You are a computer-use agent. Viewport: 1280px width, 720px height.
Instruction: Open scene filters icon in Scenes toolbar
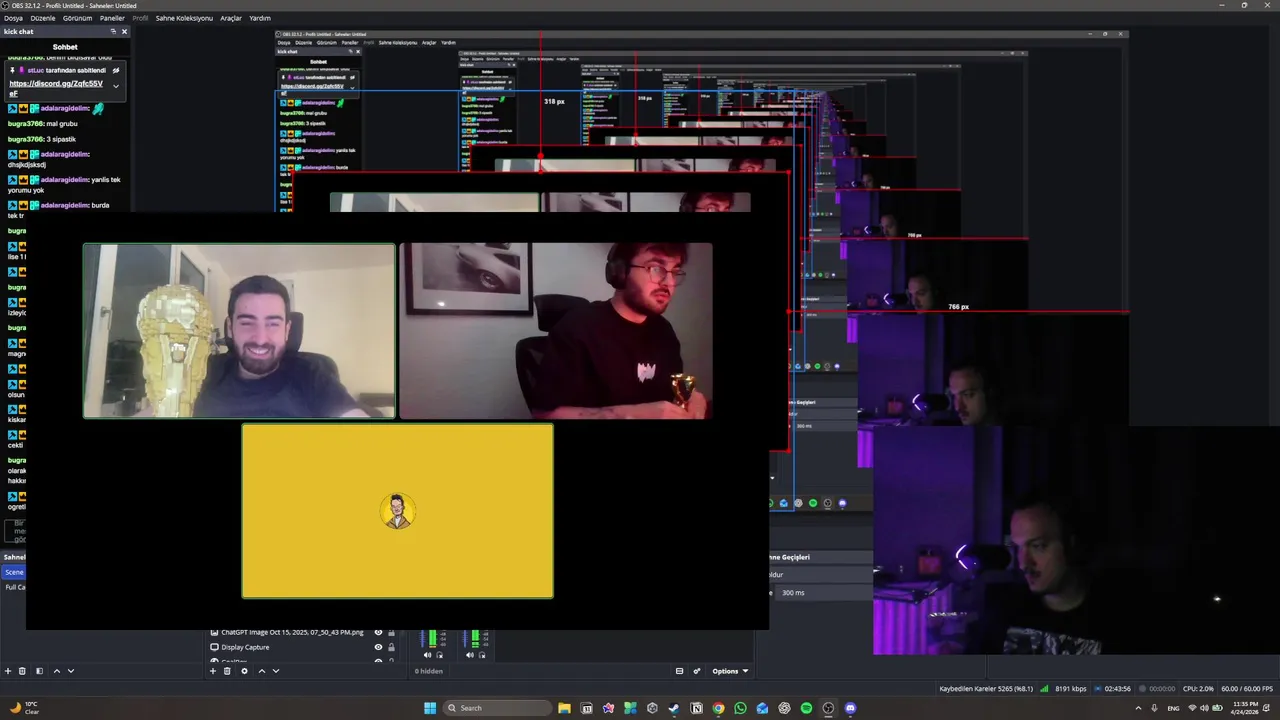click(x=39, y=671)
